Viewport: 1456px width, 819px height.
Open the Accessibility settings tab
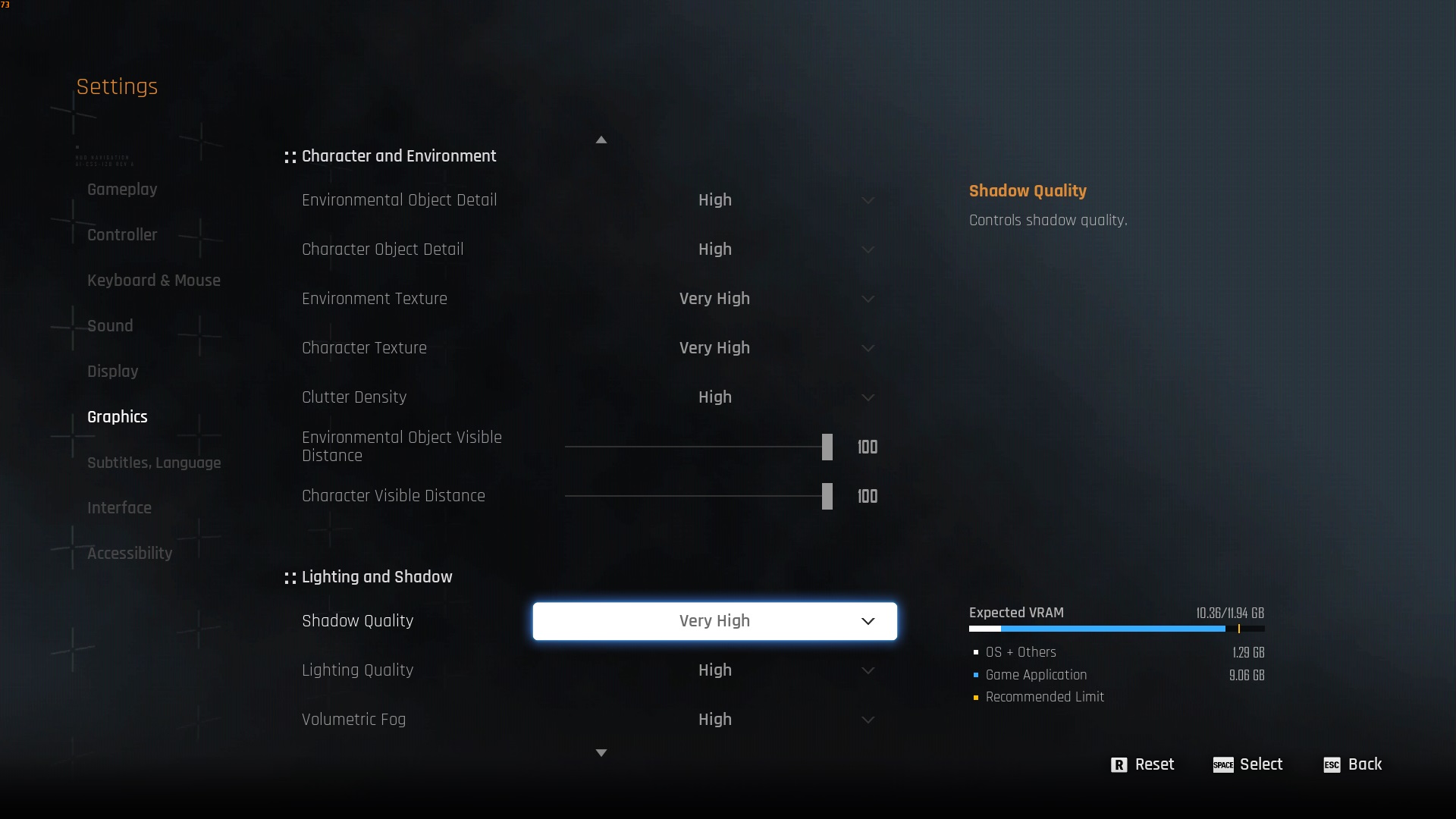pyautogui.click(x=130, y=554)
